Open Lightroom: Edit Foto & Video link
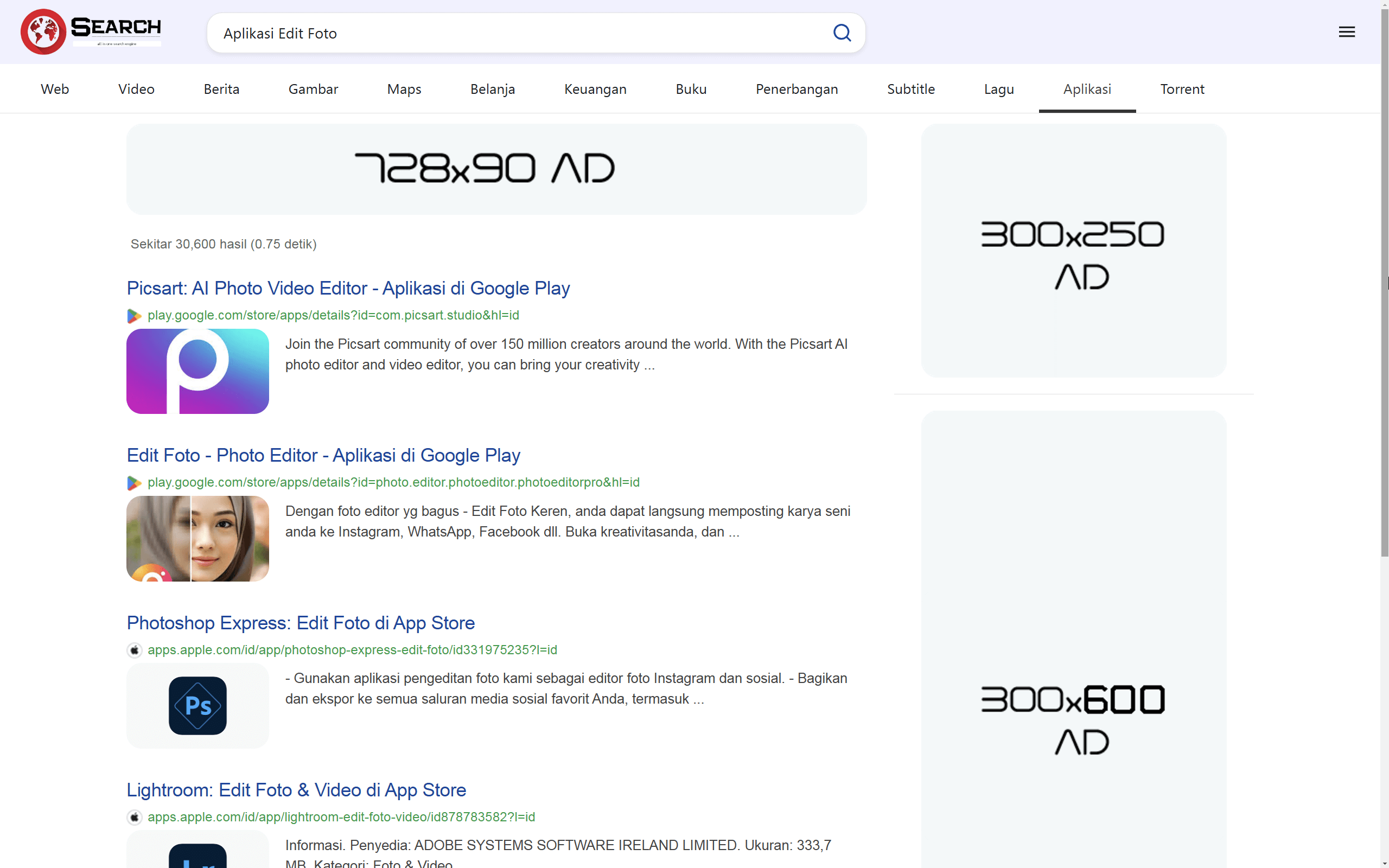This screenshot has width=1389, height=868. [x=296, y=790]
